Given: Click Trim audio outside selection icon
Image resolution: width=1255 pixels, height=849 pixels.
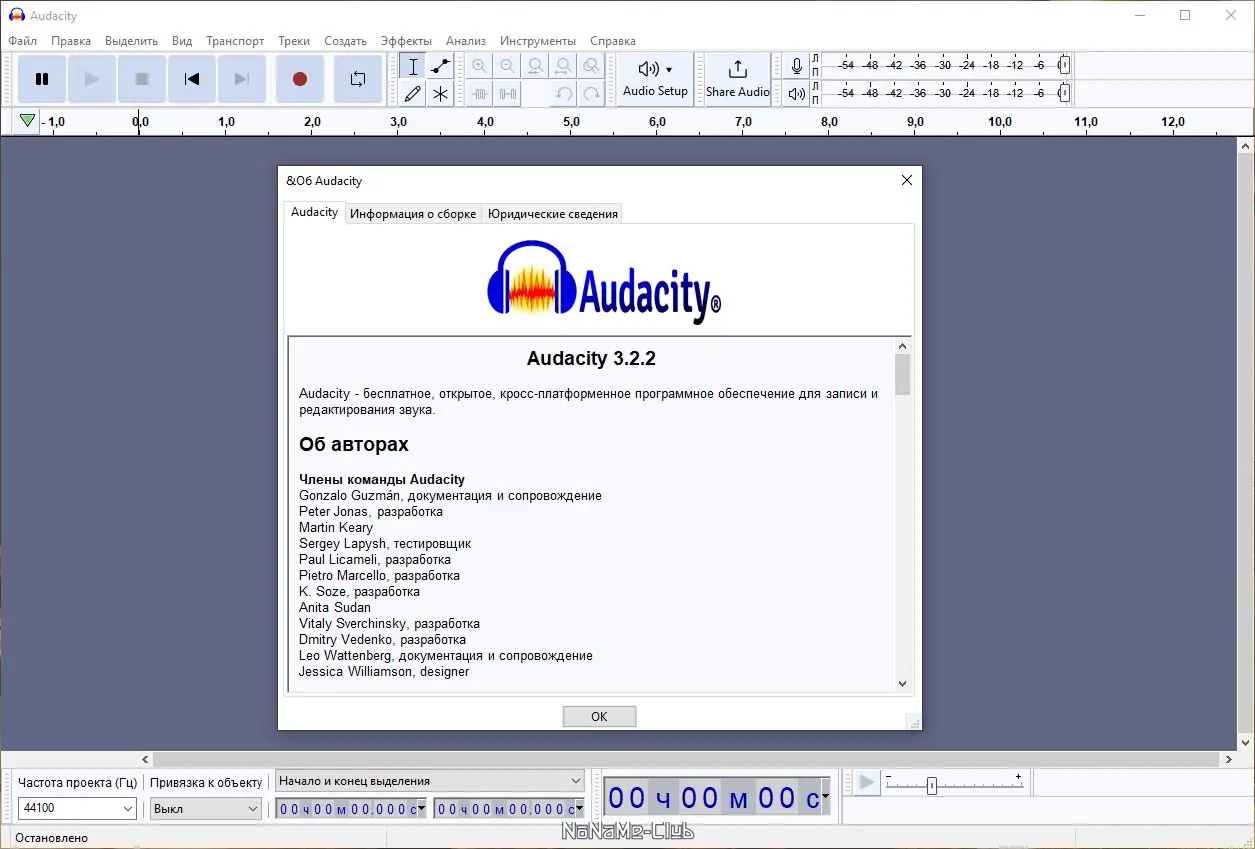Looking at the screenshot, I should point(480,94).
